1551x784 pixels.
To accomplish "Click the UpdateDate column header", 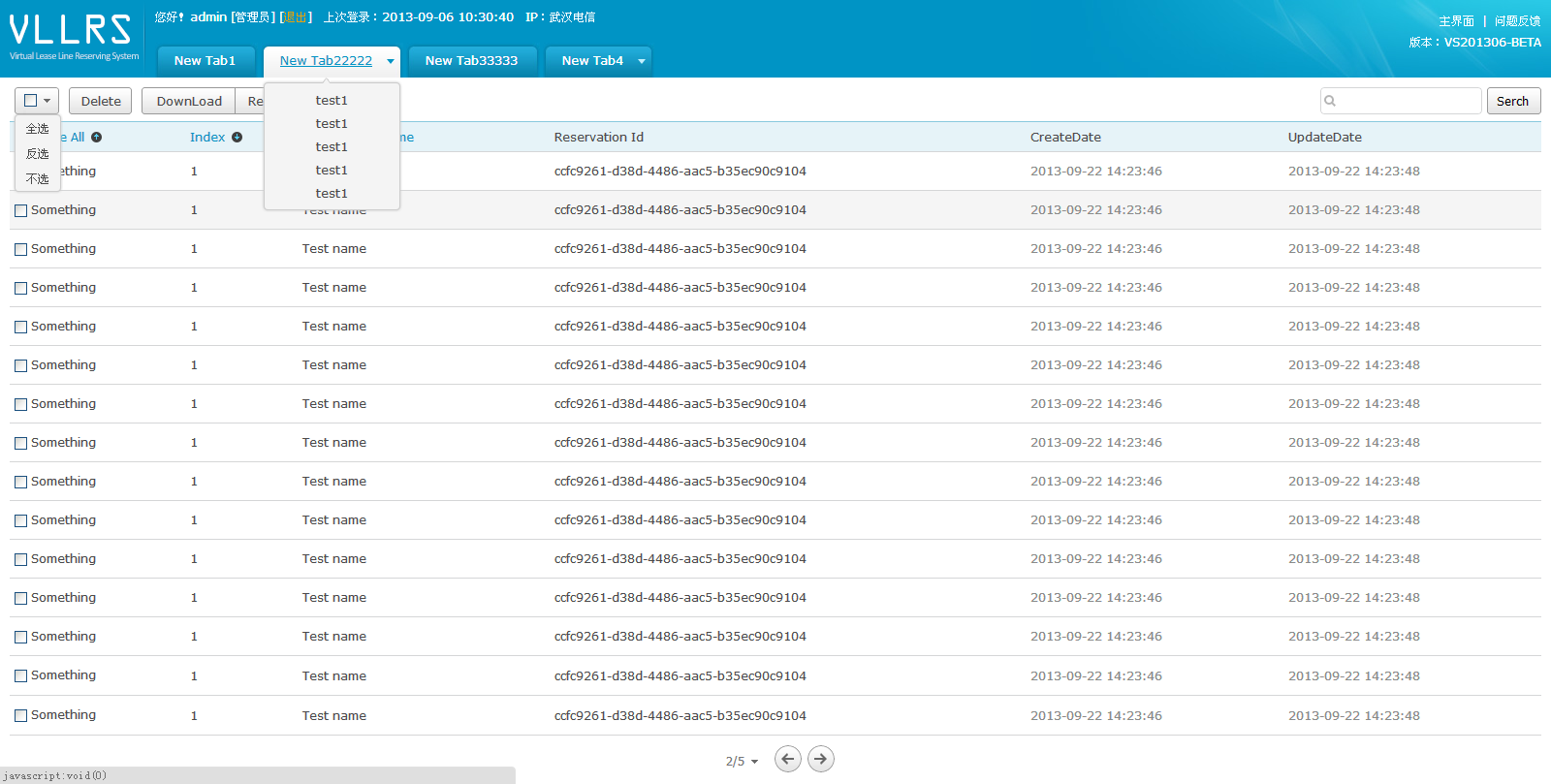I will [x=1325, y=138].
